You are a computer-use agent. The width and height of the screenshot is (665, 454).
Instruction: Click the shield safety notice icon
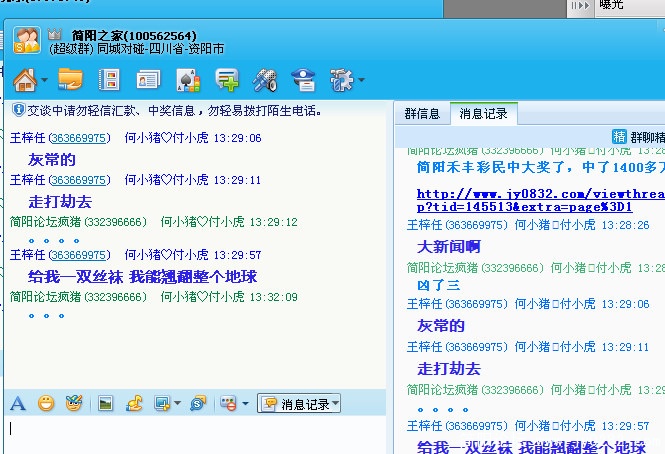(x=18, y=110)
